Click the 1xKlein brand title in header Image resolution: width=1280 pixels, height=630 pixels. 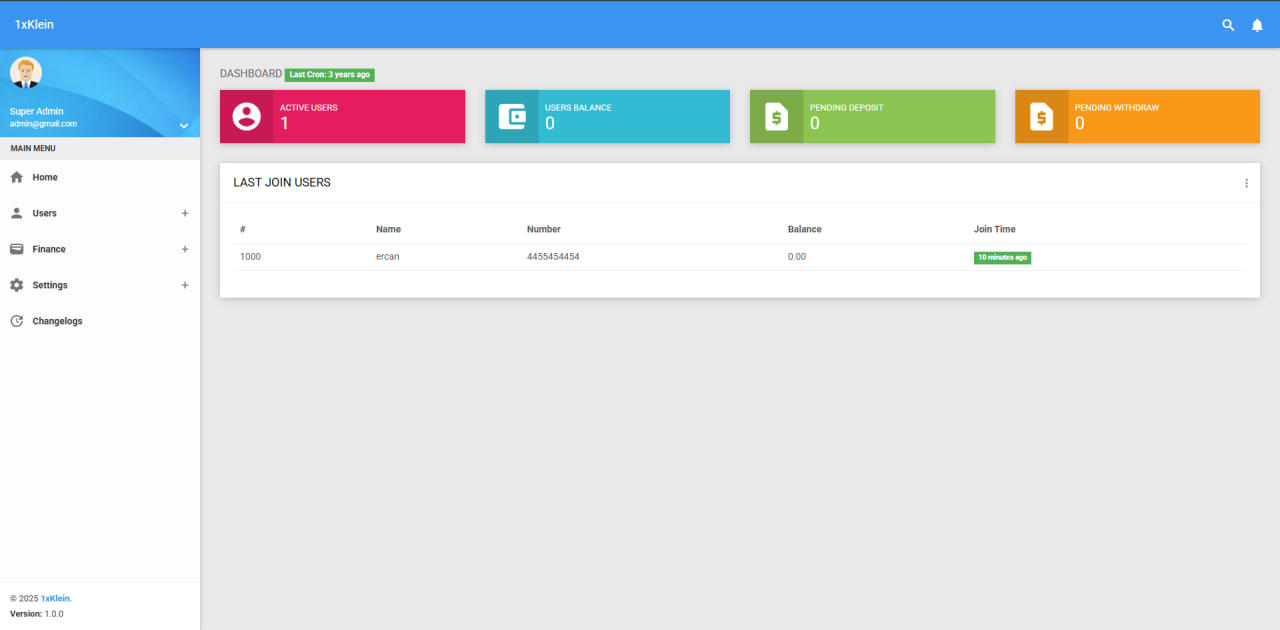(34, 25)
